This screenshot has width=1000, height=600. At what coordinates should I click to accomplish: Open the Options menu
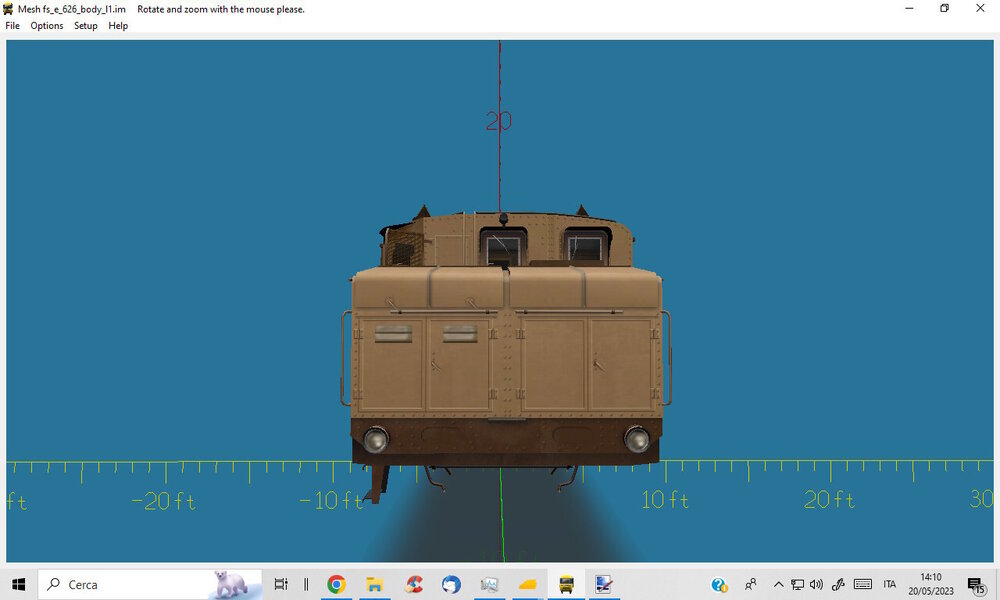point(47,26)
